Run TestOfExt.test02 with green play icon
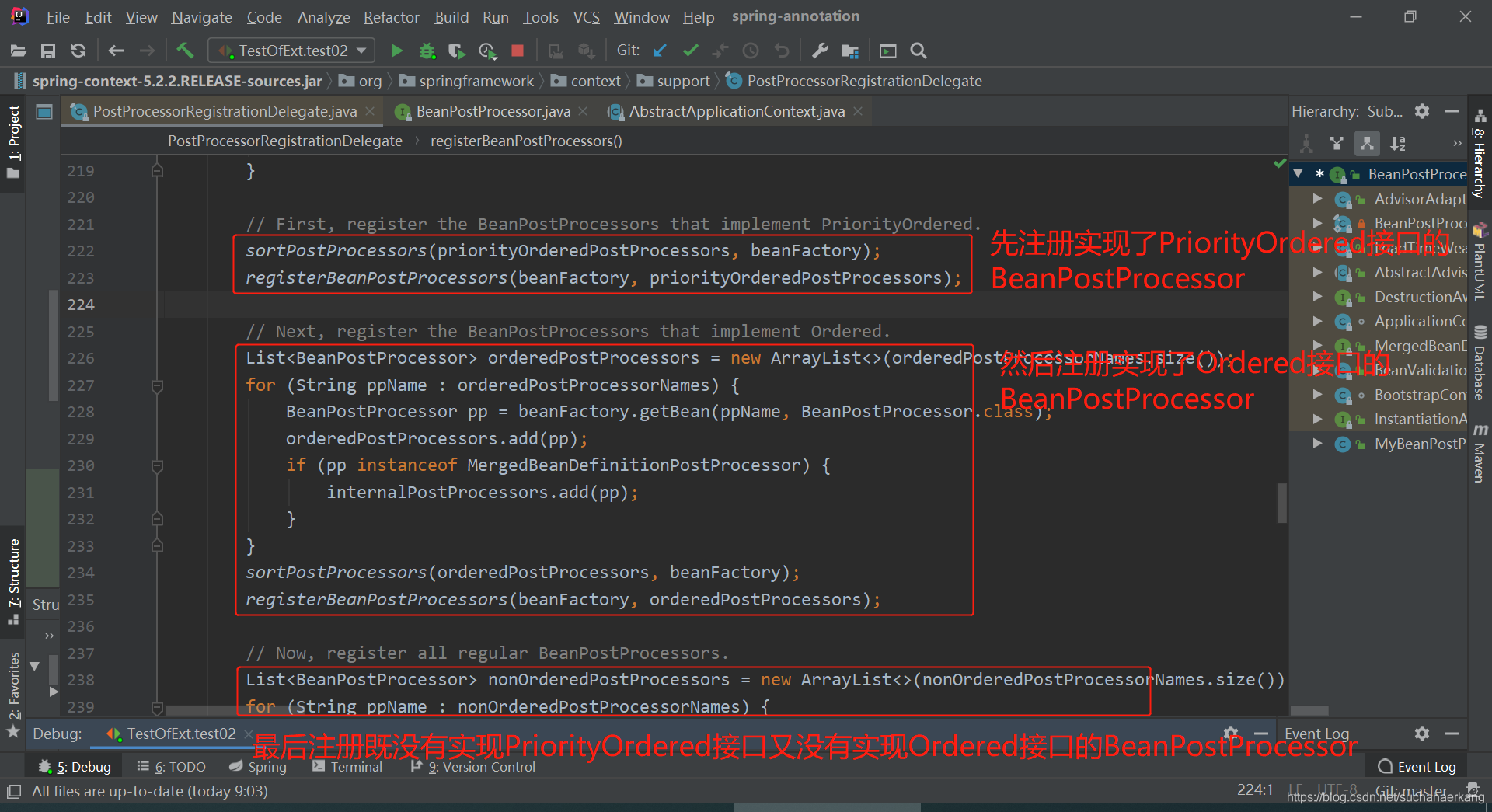Image resolution: width=1492 pixels, height=812 pixels. pyautogui.click(x=396, y=51)
